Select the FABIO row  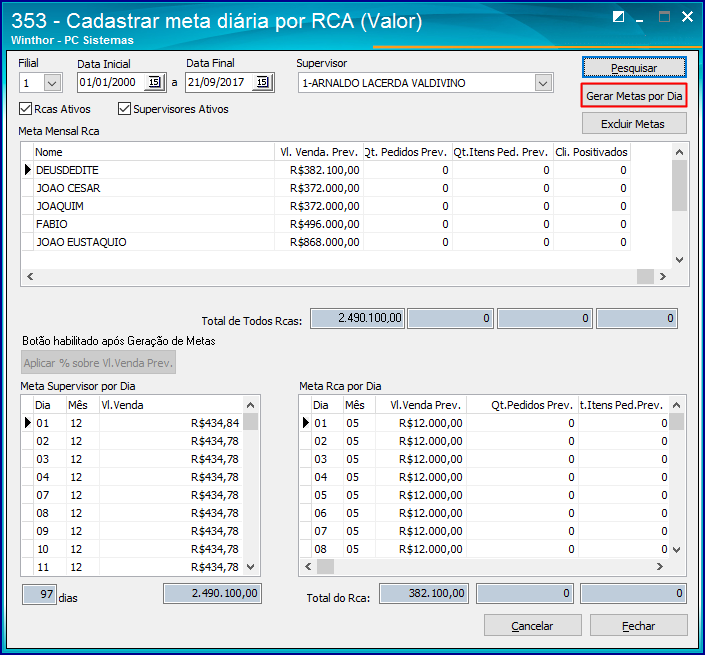pyautogui.click(x=326, y=224)
